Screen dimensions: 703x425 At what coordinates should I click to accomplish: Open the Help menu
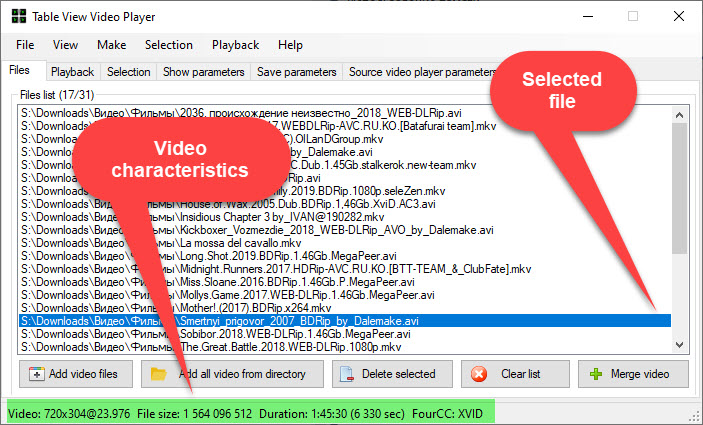coord(290,45)
